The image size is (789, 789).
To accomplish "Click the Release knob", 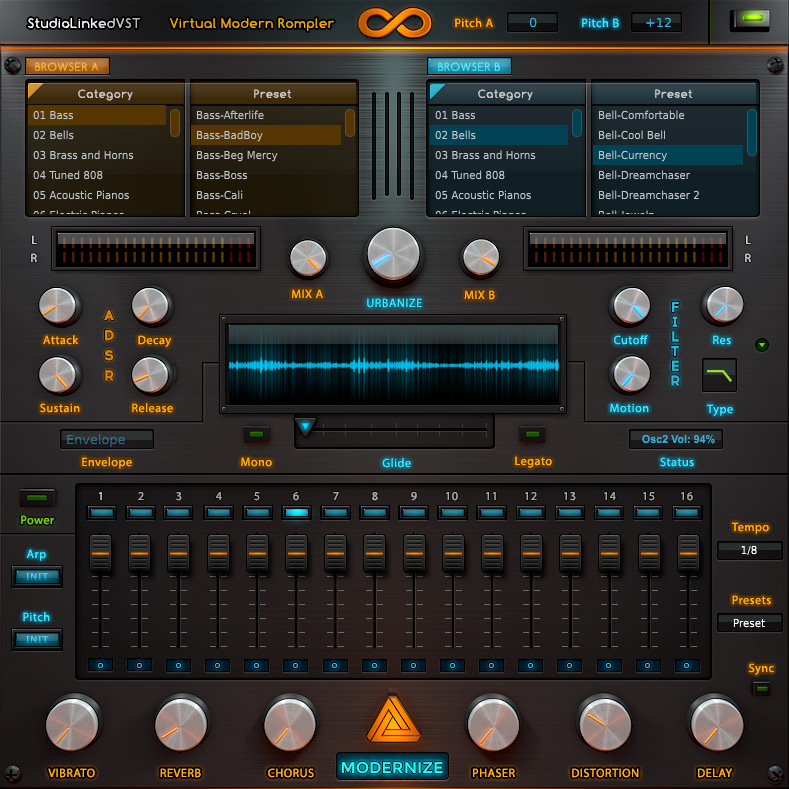I will tap(150, 375).
